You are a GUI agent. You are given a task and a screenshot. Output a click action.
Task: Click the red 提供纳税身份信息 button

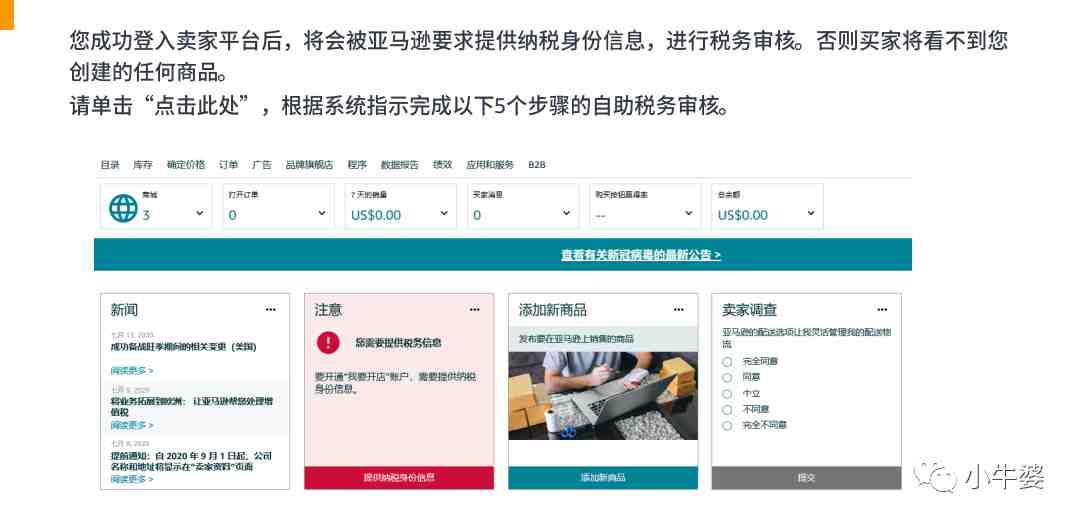399,477
